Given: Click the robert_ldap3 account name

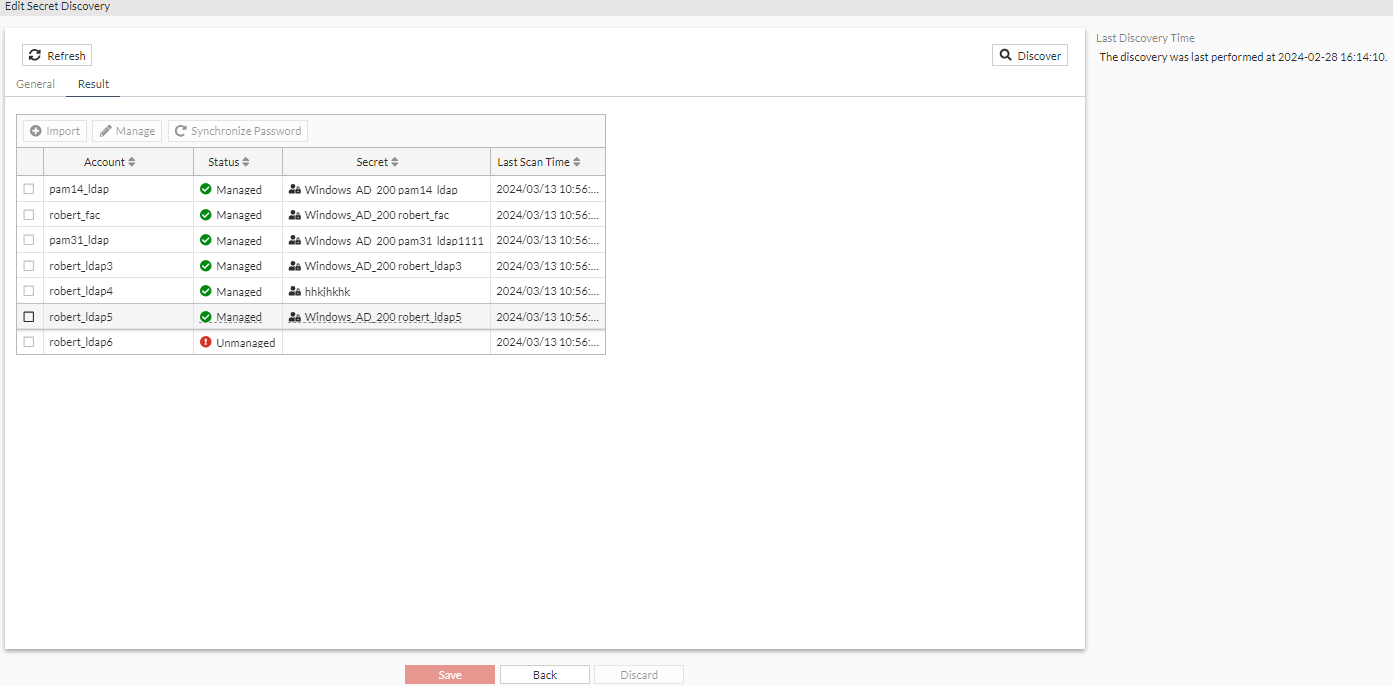Looking at the screenshot, I should pos(81,266).
